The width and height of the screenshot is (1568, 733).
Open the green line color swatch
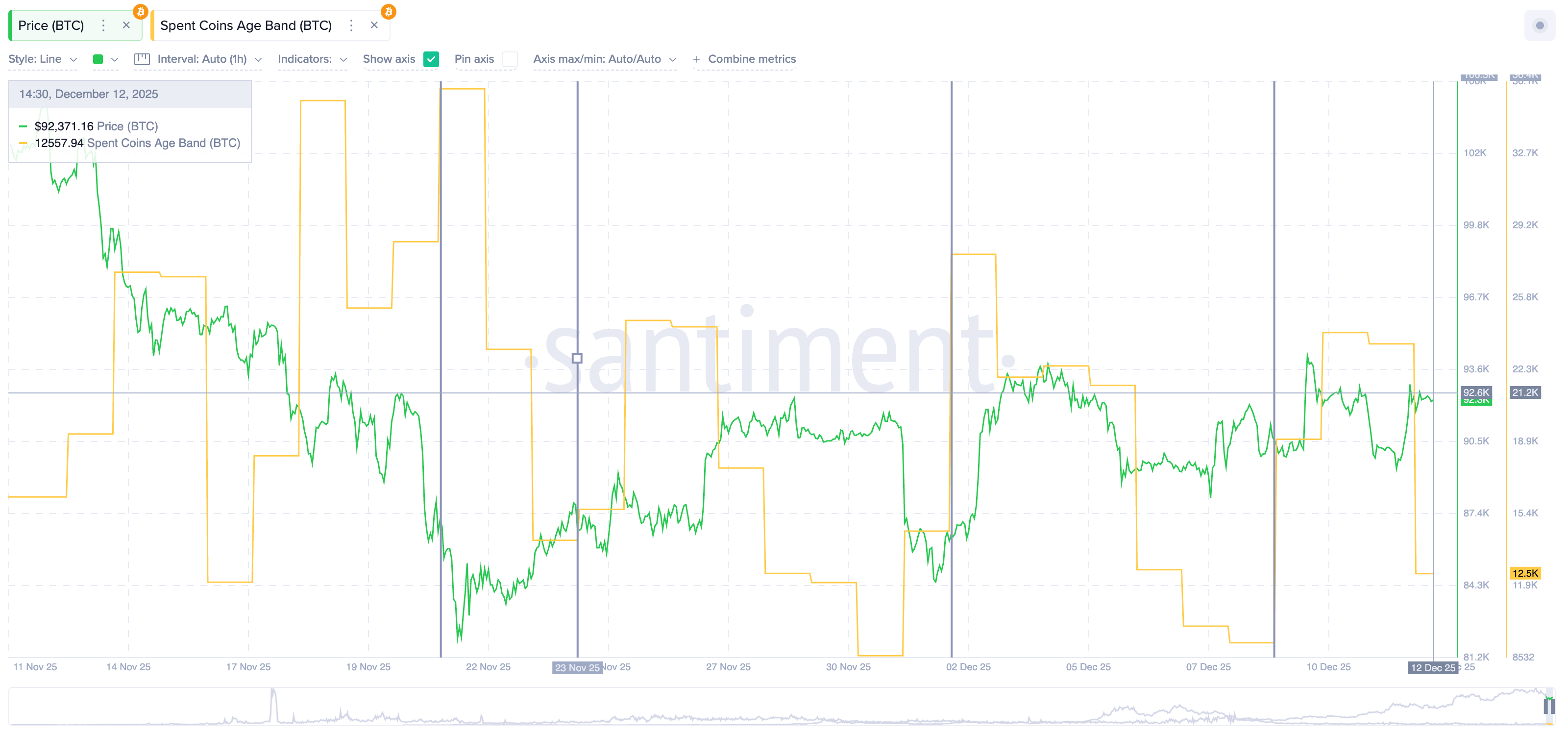coord(98,59)
